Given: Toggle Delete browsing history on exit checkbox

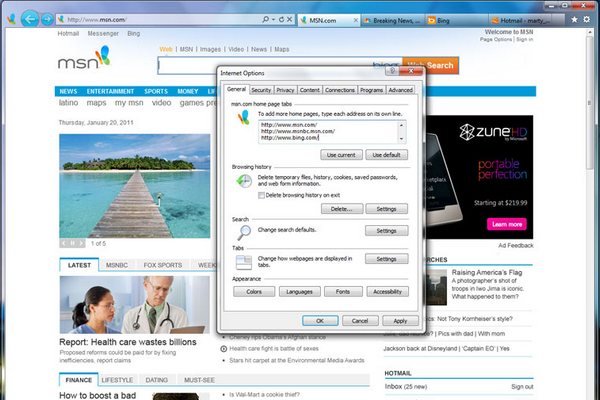Looking at the screenshot, I should (261, 195).
